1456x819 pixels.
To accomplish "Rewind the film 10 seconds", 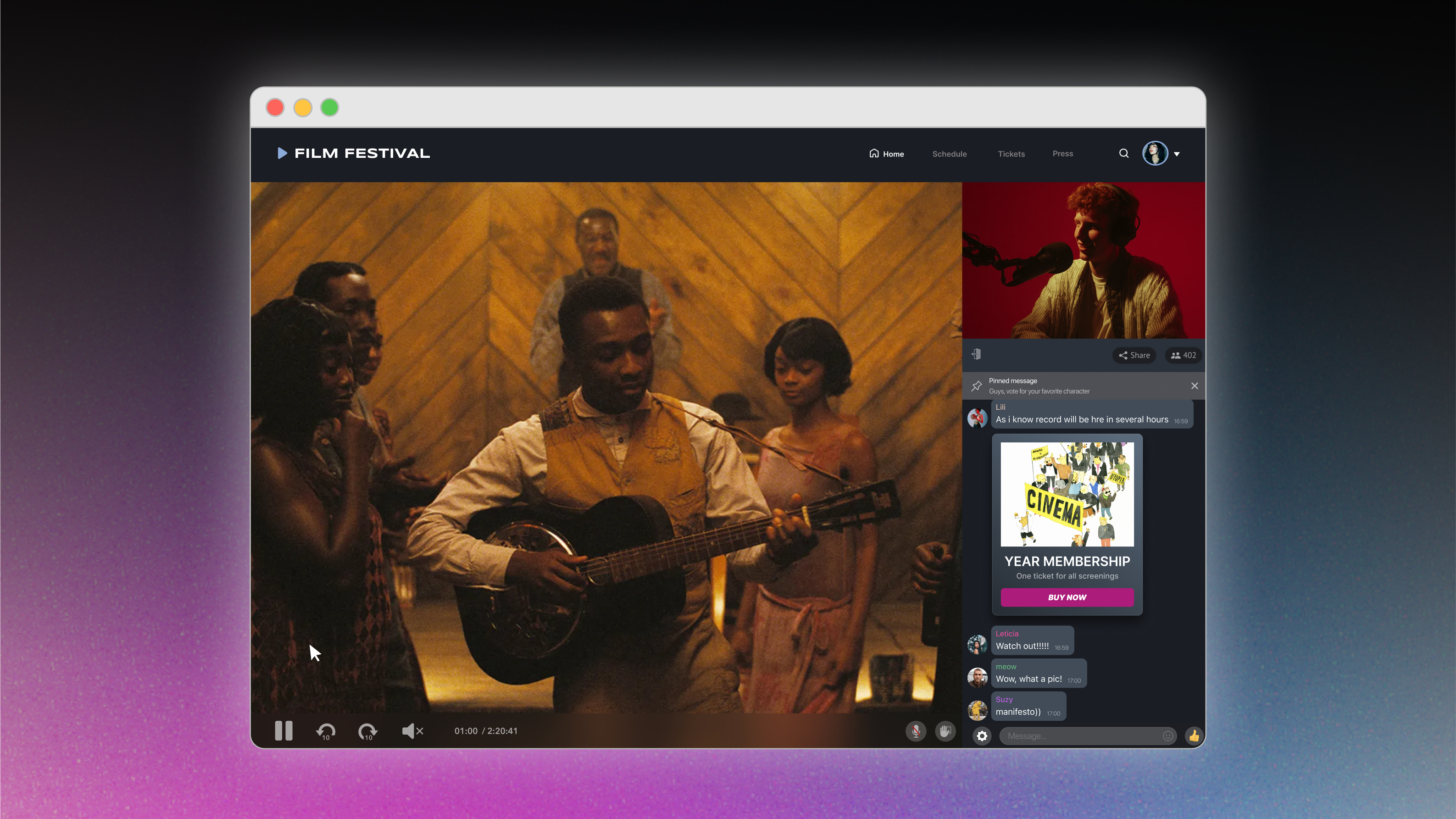I will (326, 731).
